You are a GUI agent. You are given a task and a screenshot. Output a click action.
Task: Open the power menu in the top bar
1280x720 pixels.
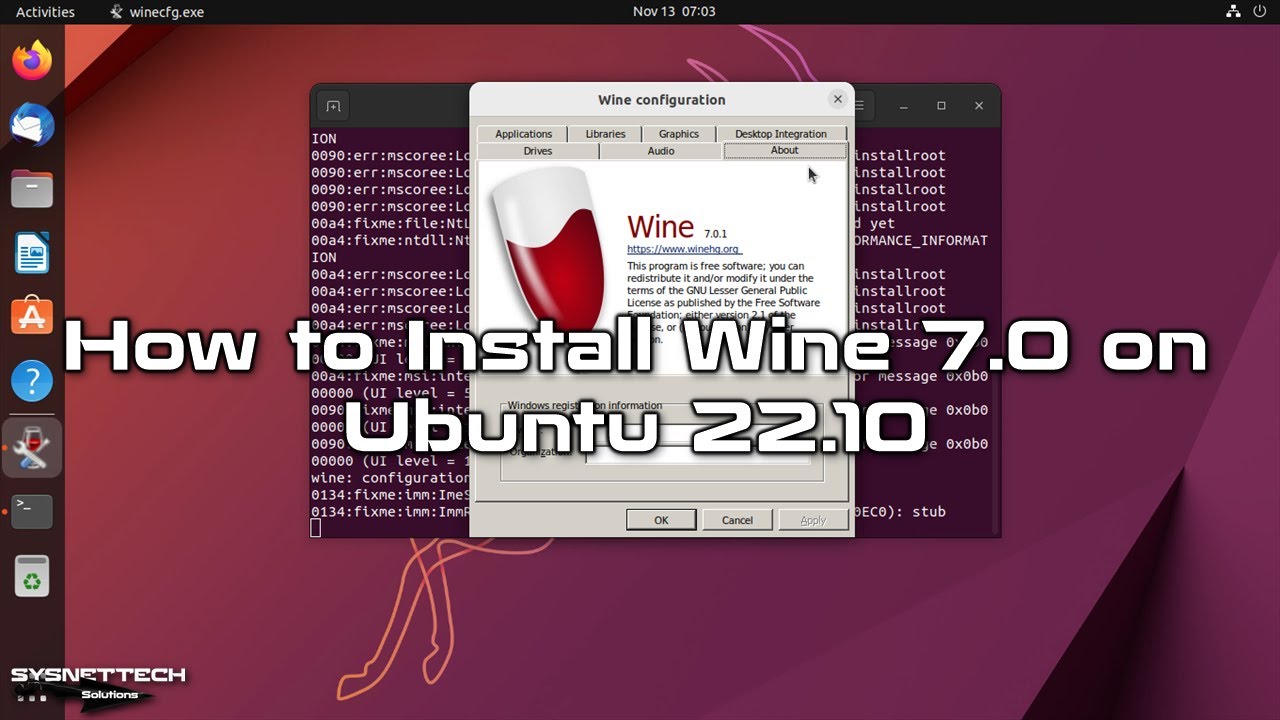tap(1260, 12)
